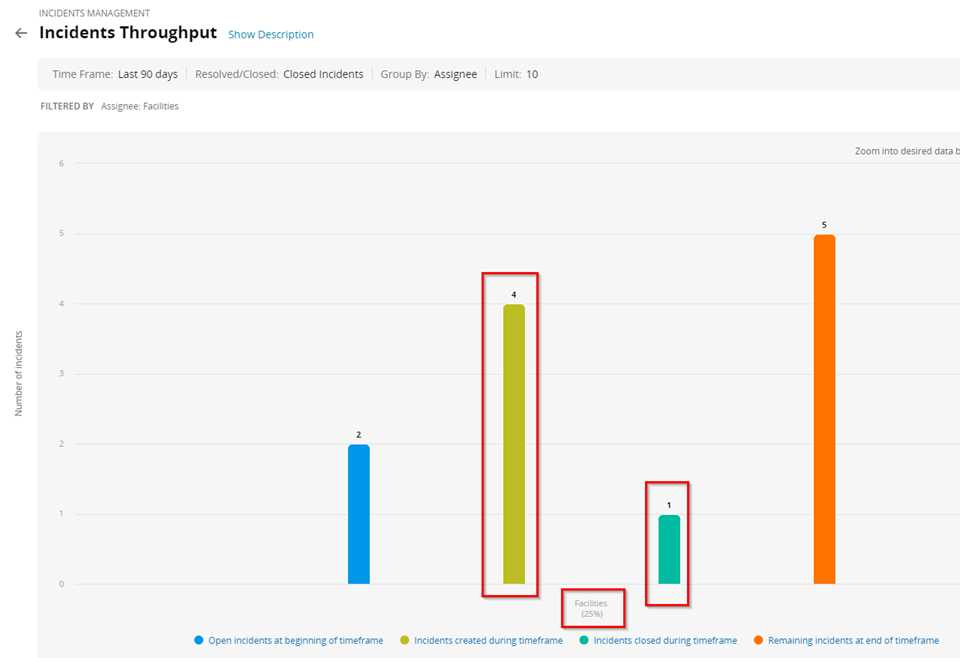Click the blue legend dot icon
Image resolution: width=960 pixels, height=658 pixels.
click(199, 640)
